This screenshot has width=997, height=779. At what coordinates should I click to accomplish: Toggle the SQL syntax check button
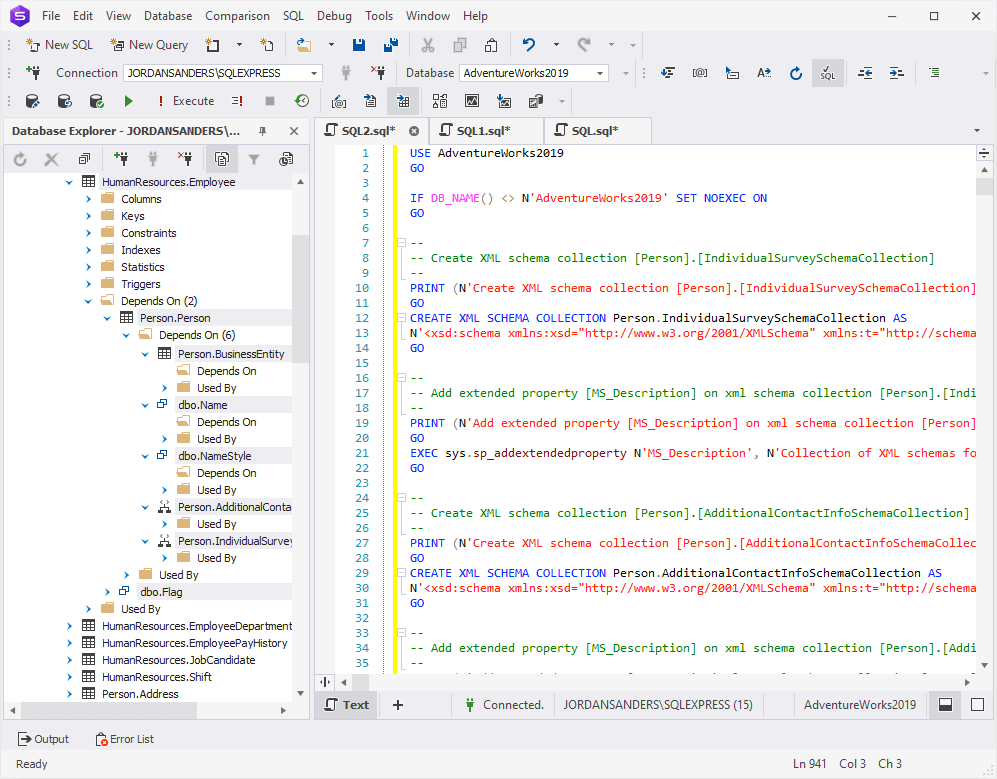click(827, 72)
